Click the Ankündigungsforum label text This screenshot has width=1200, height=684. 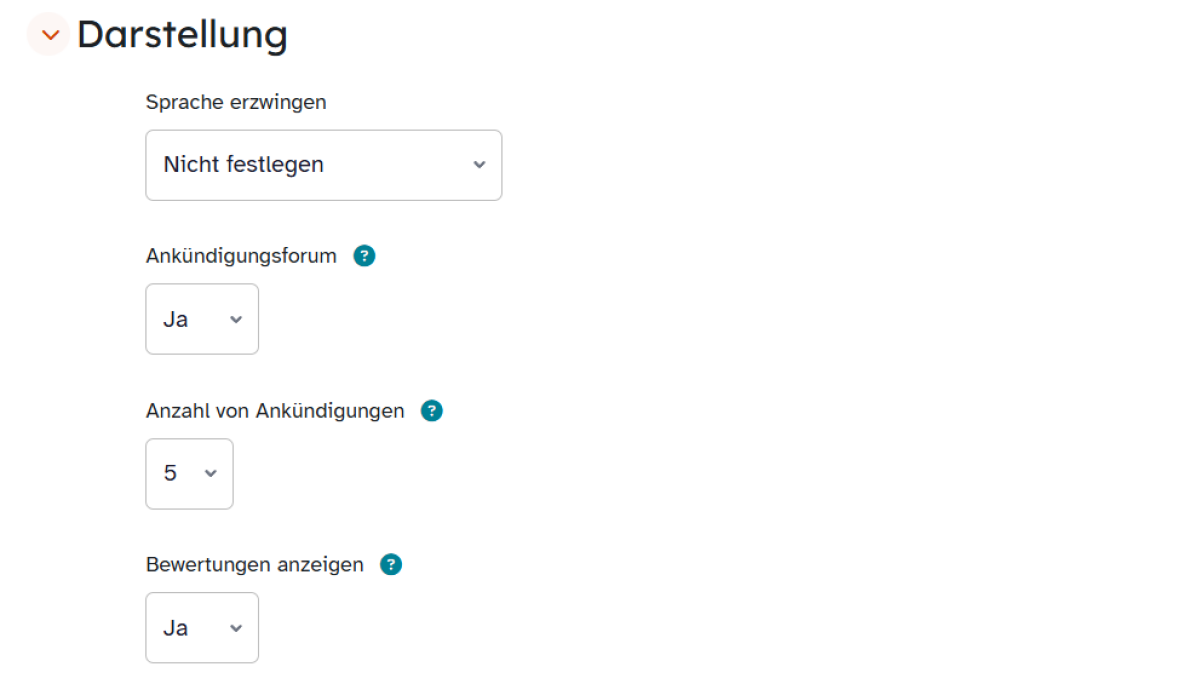(x=241, y=256)
